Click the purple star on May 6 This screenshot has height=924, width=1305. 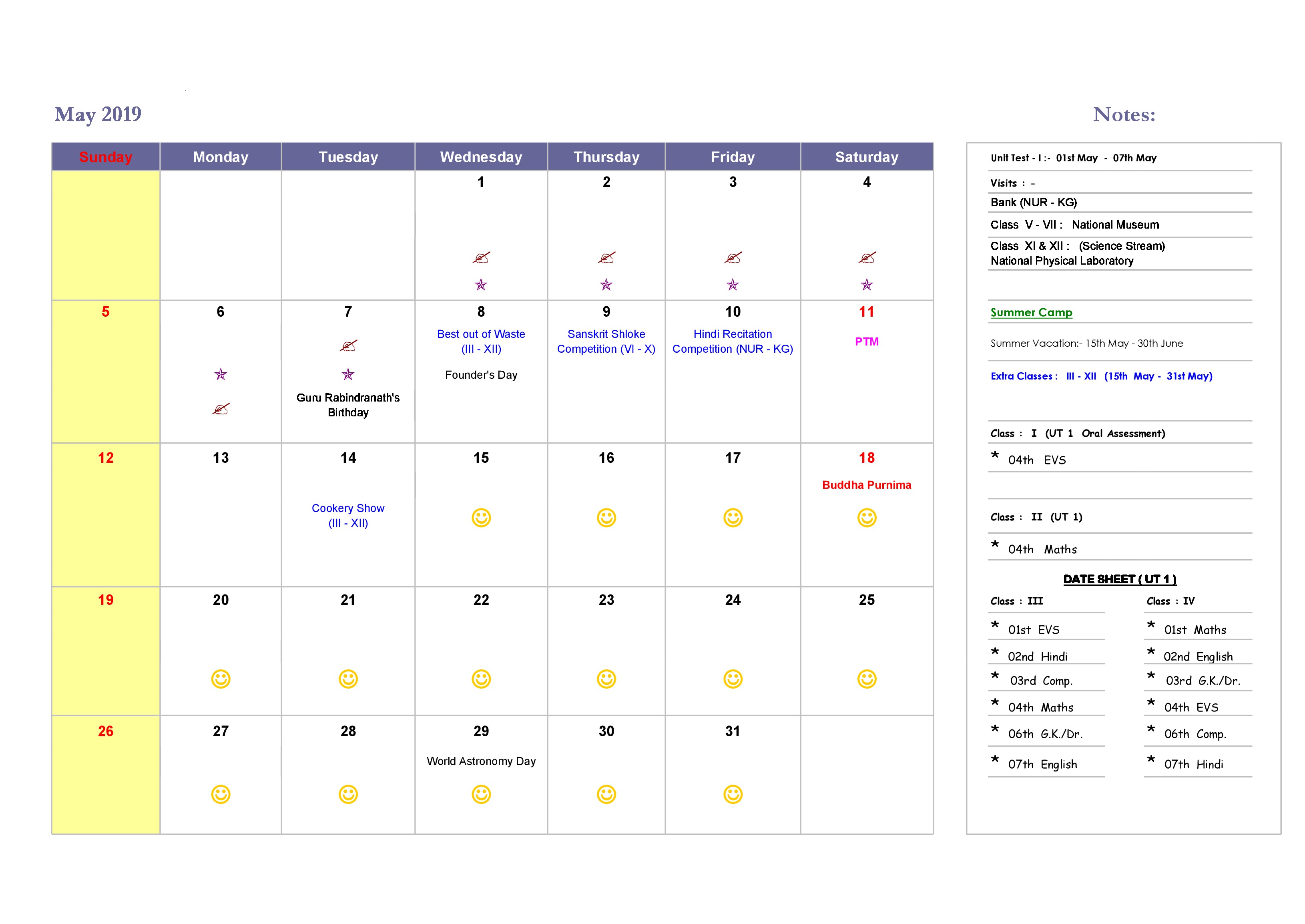pyautogui.click(x=221, y=374)
